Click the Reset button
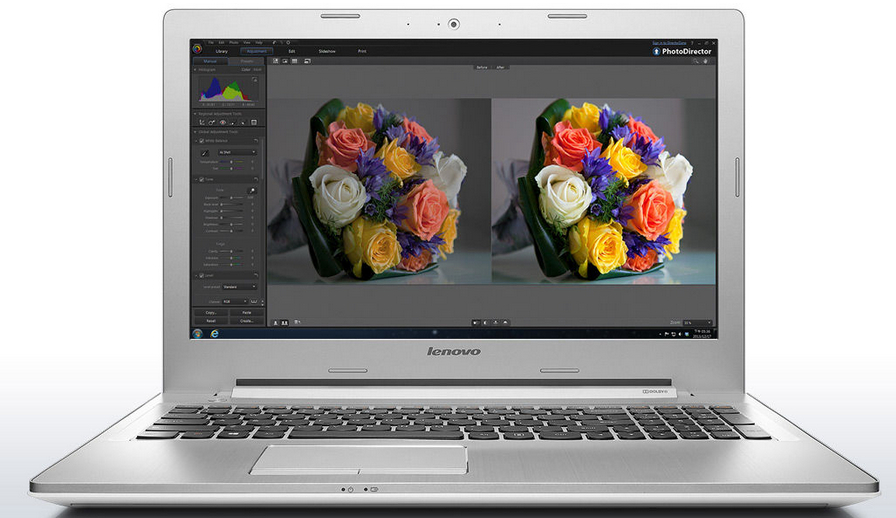Viewport: 896px width, 518px height. pyautogui.click(x=210, y=321)
